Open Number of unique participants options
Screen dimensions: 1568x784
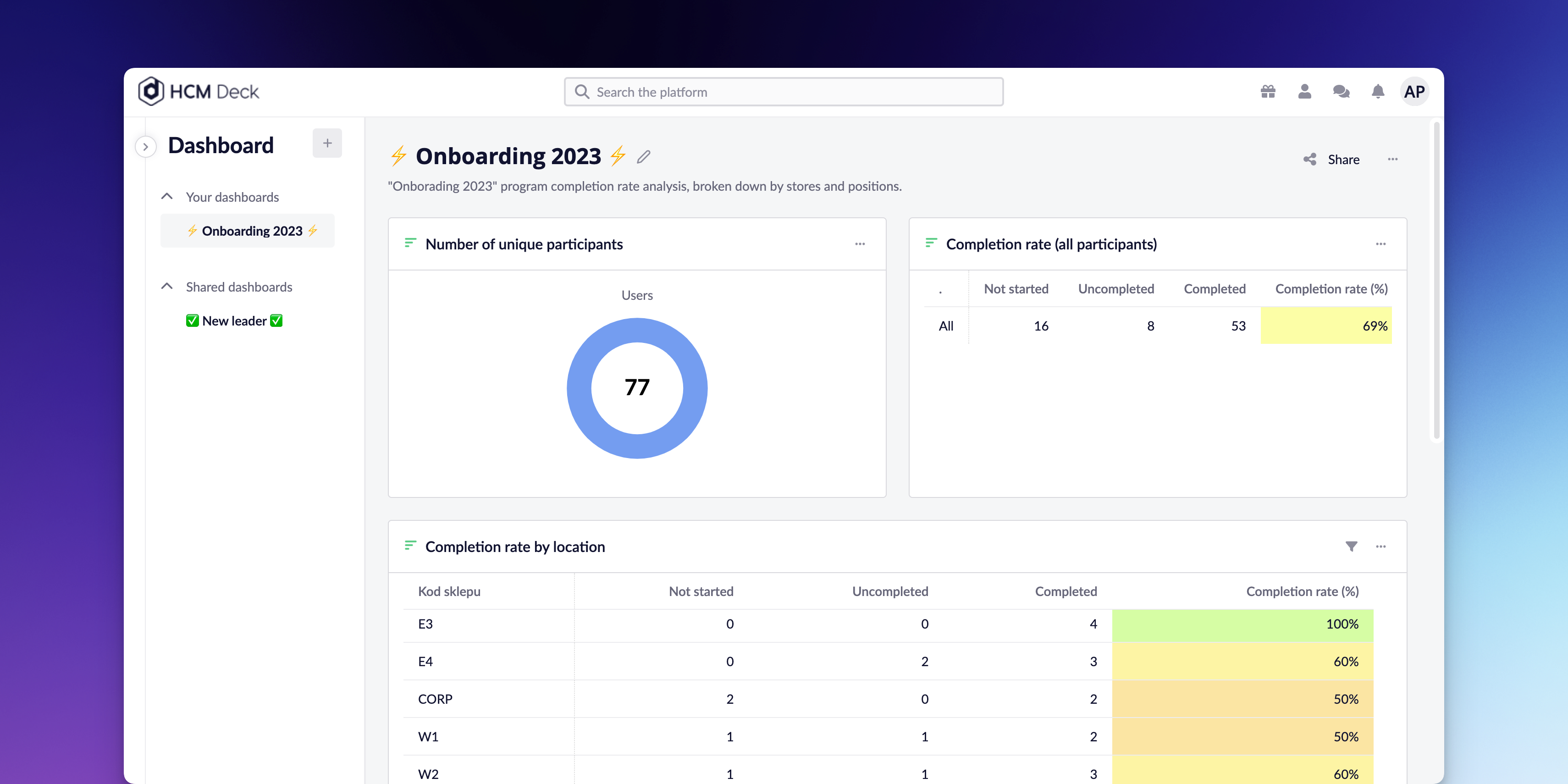click(x=860, y=244)
